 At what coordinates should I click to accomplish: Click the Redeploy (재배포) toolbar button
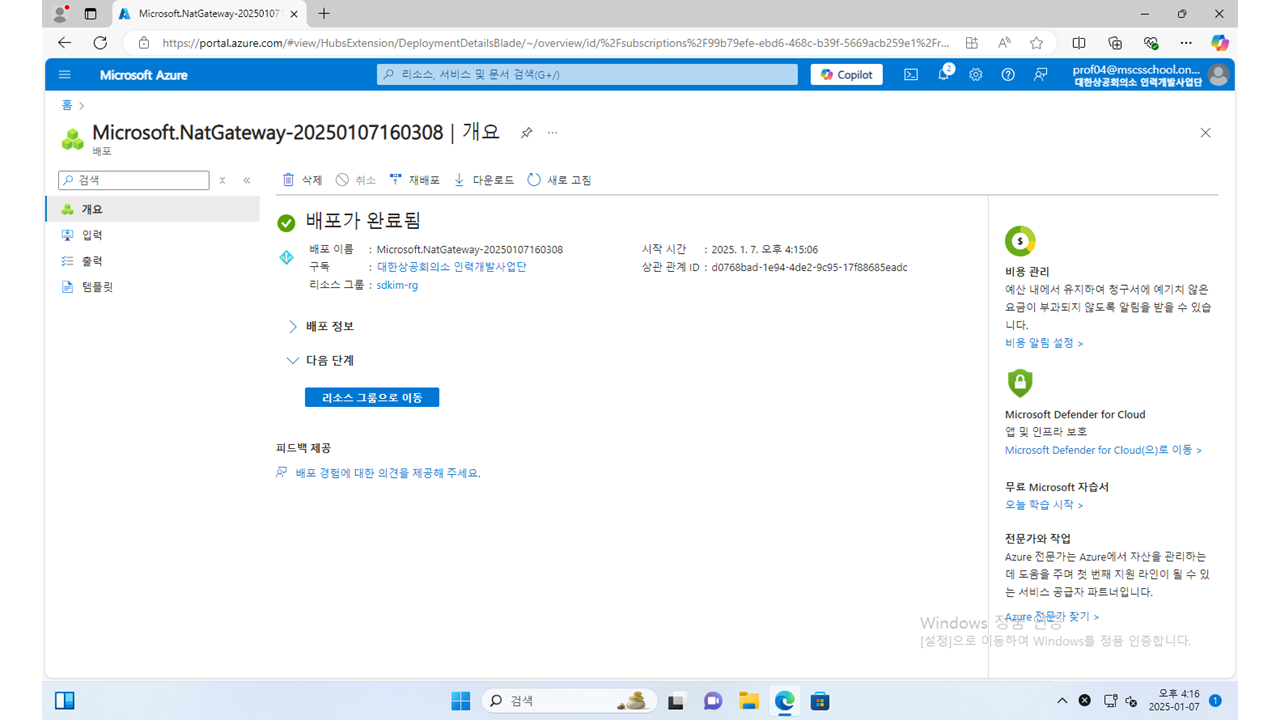(415, 180)
